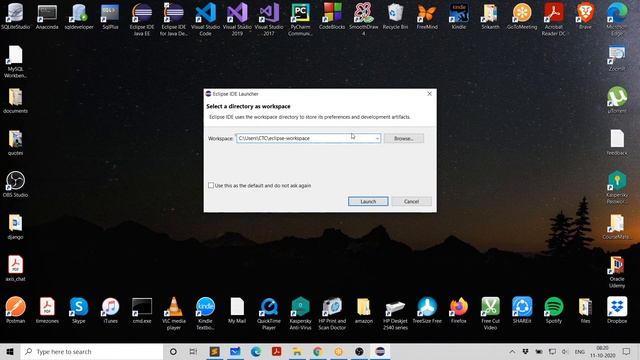Open File Explorer from the taskbar

(x=297, y=351)
